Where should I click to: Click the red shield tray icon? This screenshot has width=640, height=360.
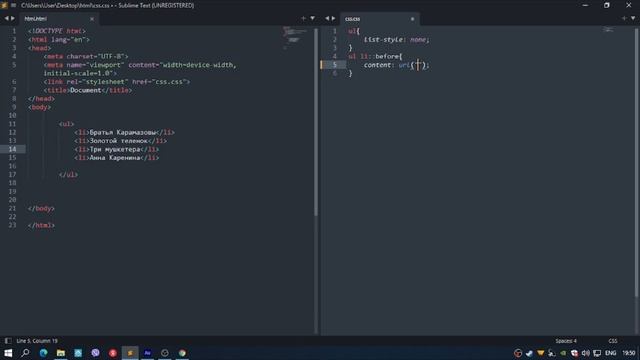pyautogui.click(x=575, y=353)
